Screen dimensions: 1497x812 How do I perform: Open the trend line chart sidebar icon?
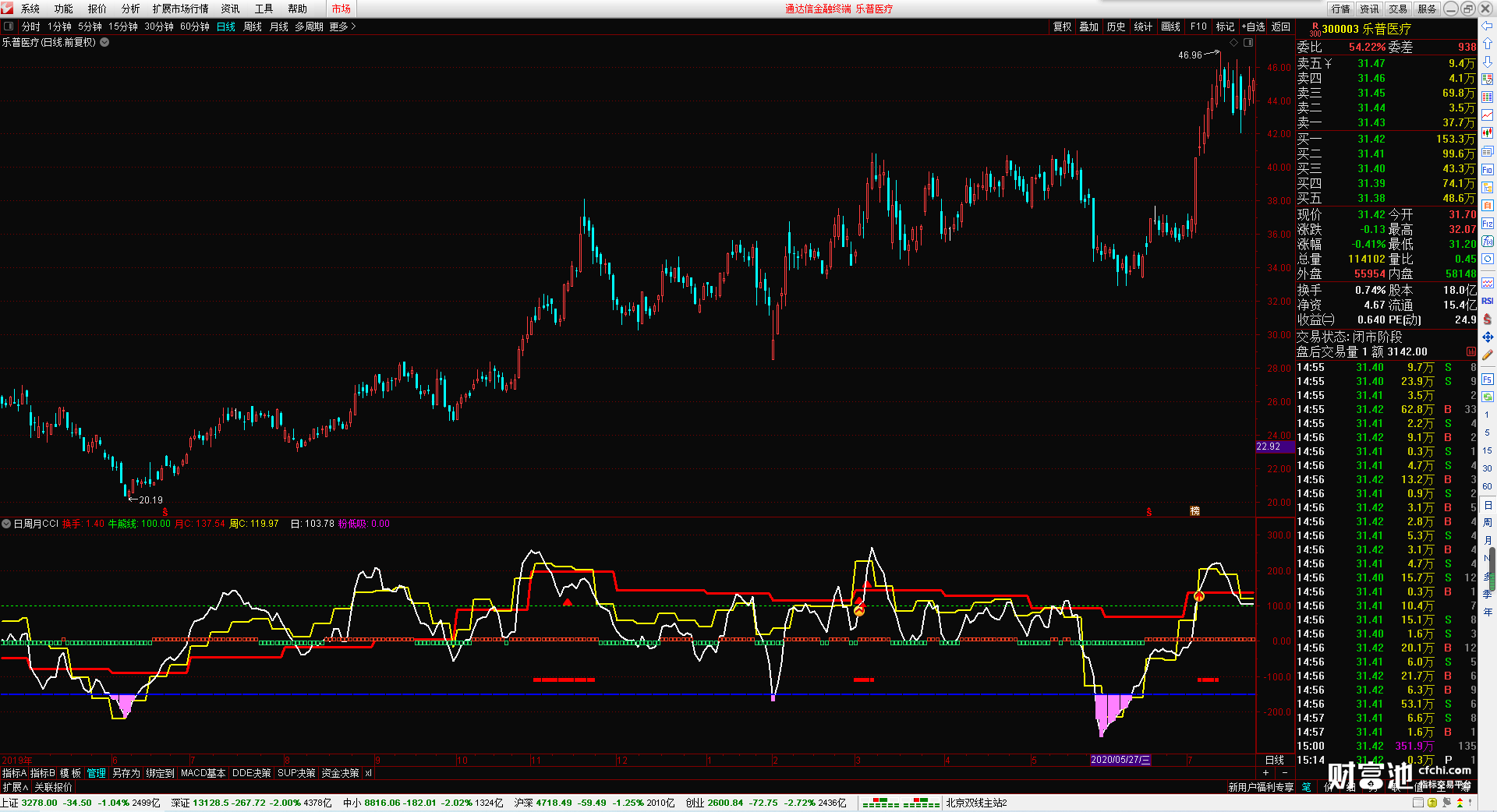1487,115
